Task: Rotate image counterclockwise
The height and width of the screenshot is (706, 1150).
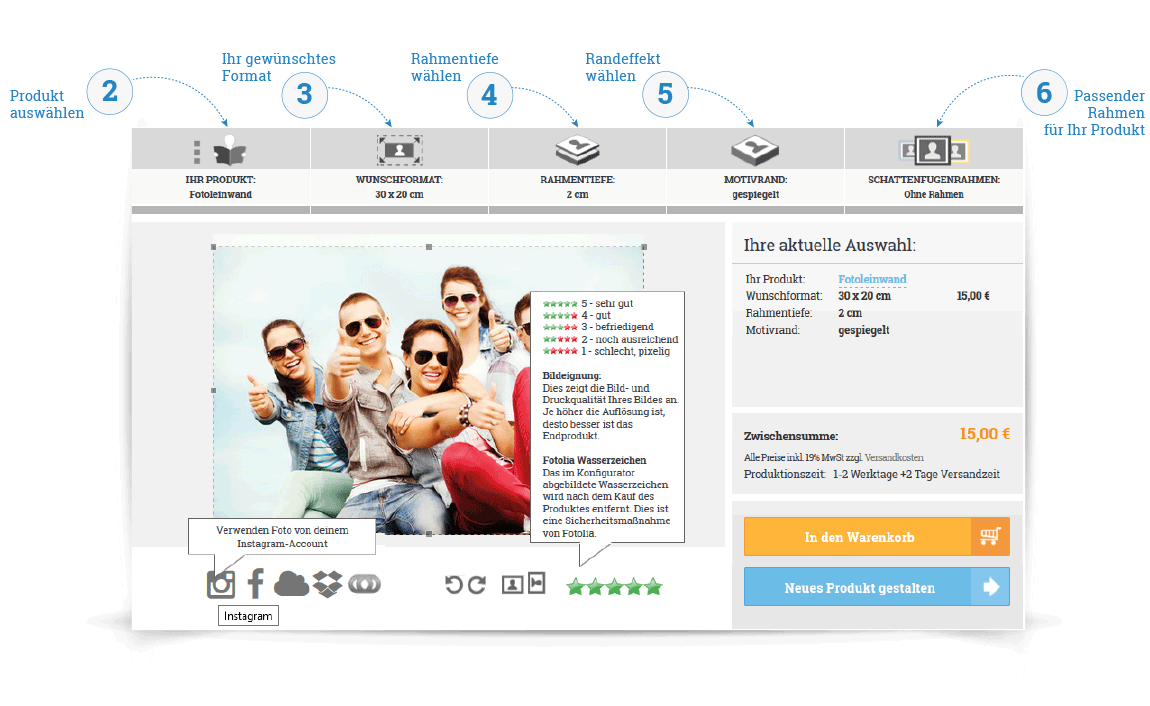Action: click(454, 585)
